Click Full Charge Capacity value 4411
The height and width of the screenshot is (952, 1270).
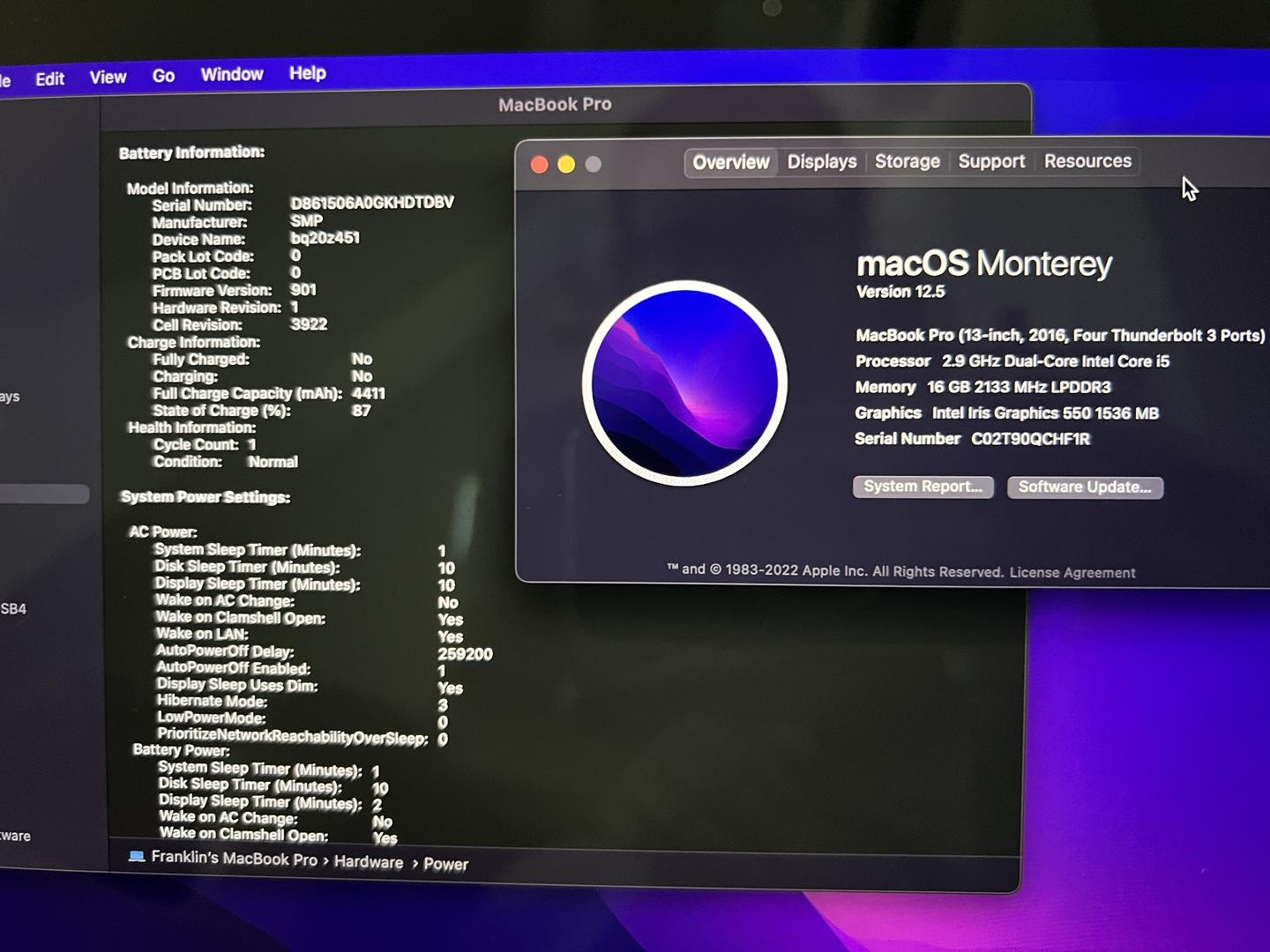coord(369,393)
